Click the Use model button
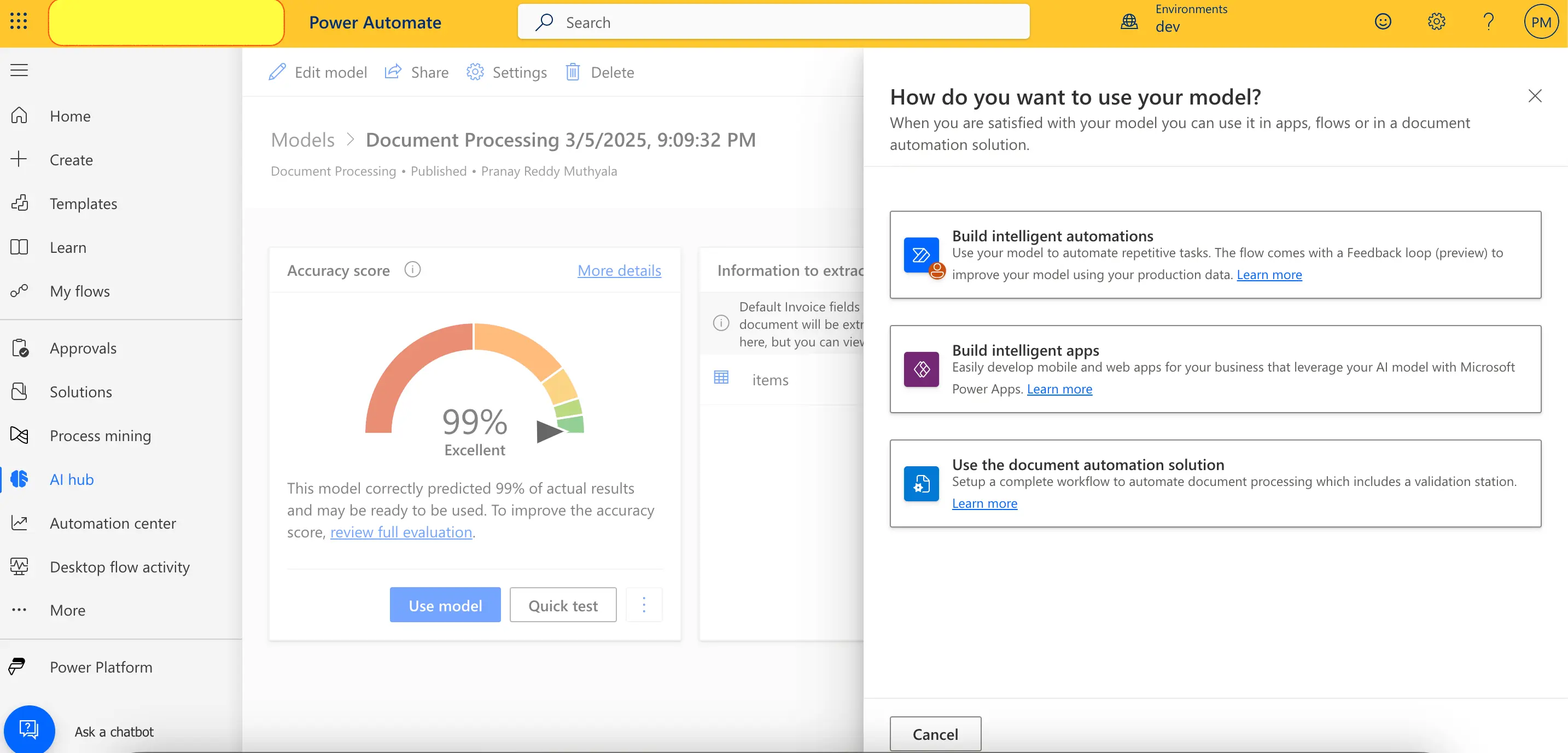Image resolution: width=1568 pixels, height=753 pixels. [x=445, y=604]
